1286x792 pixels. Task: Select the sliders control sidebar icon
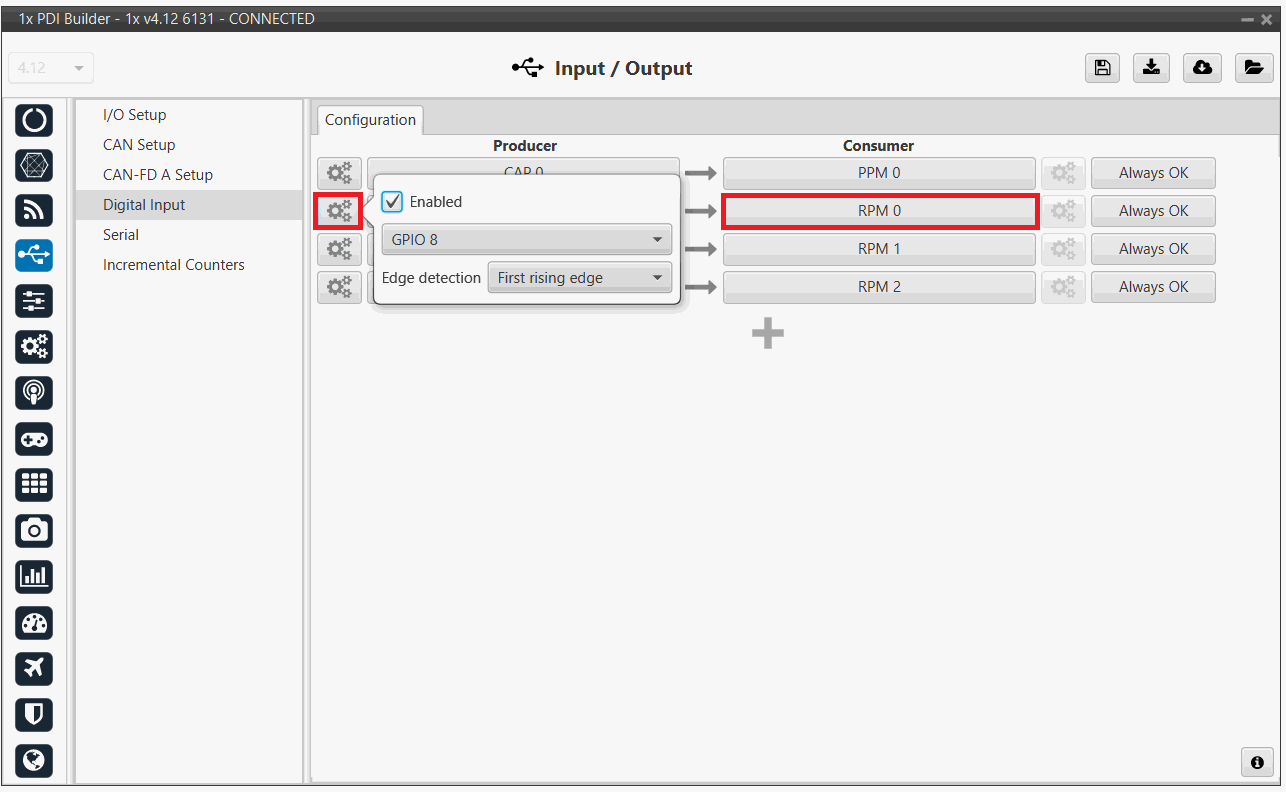[35, 301]
